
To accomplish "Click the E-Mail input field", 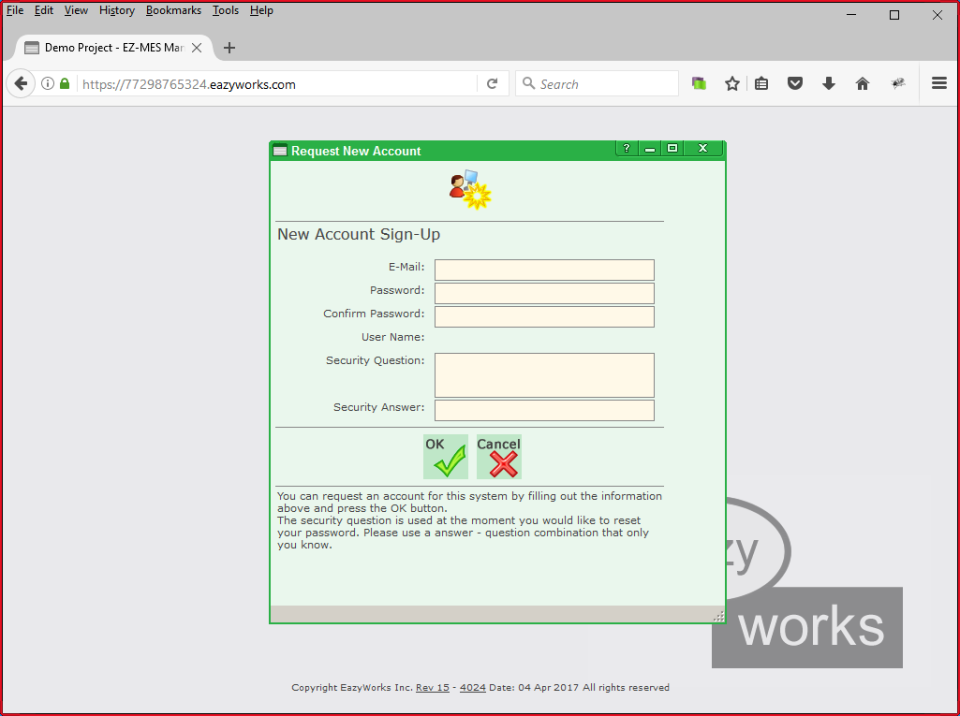I will 544,269.
